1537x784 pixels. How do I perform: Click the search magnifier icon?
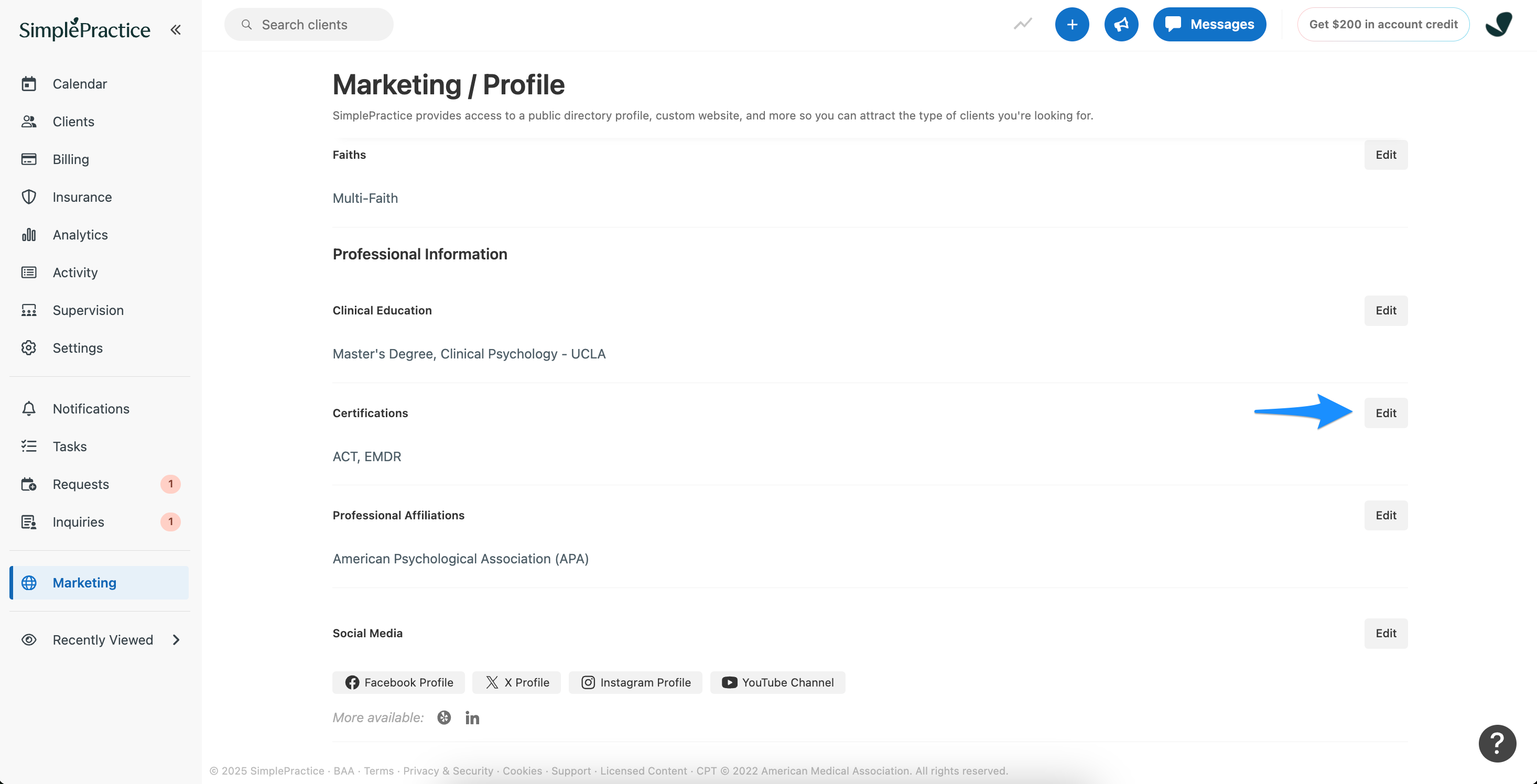[246, 25]
